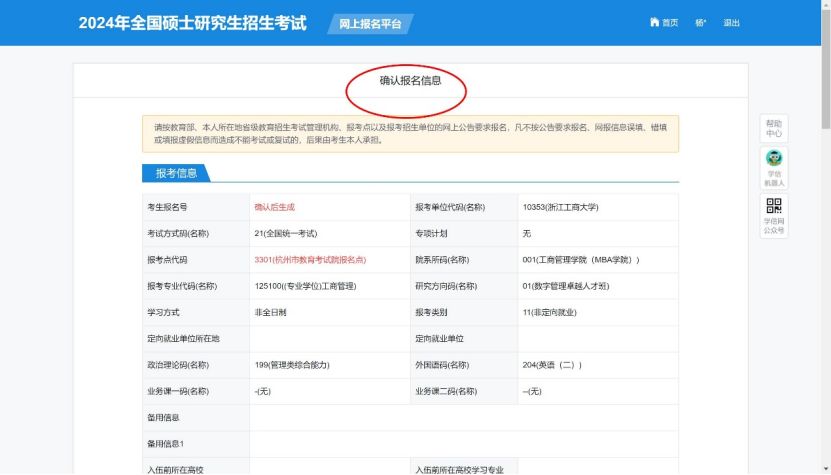Click the orange notice warning text
This screenshot has width=831, height=475.
click(410, 134)
